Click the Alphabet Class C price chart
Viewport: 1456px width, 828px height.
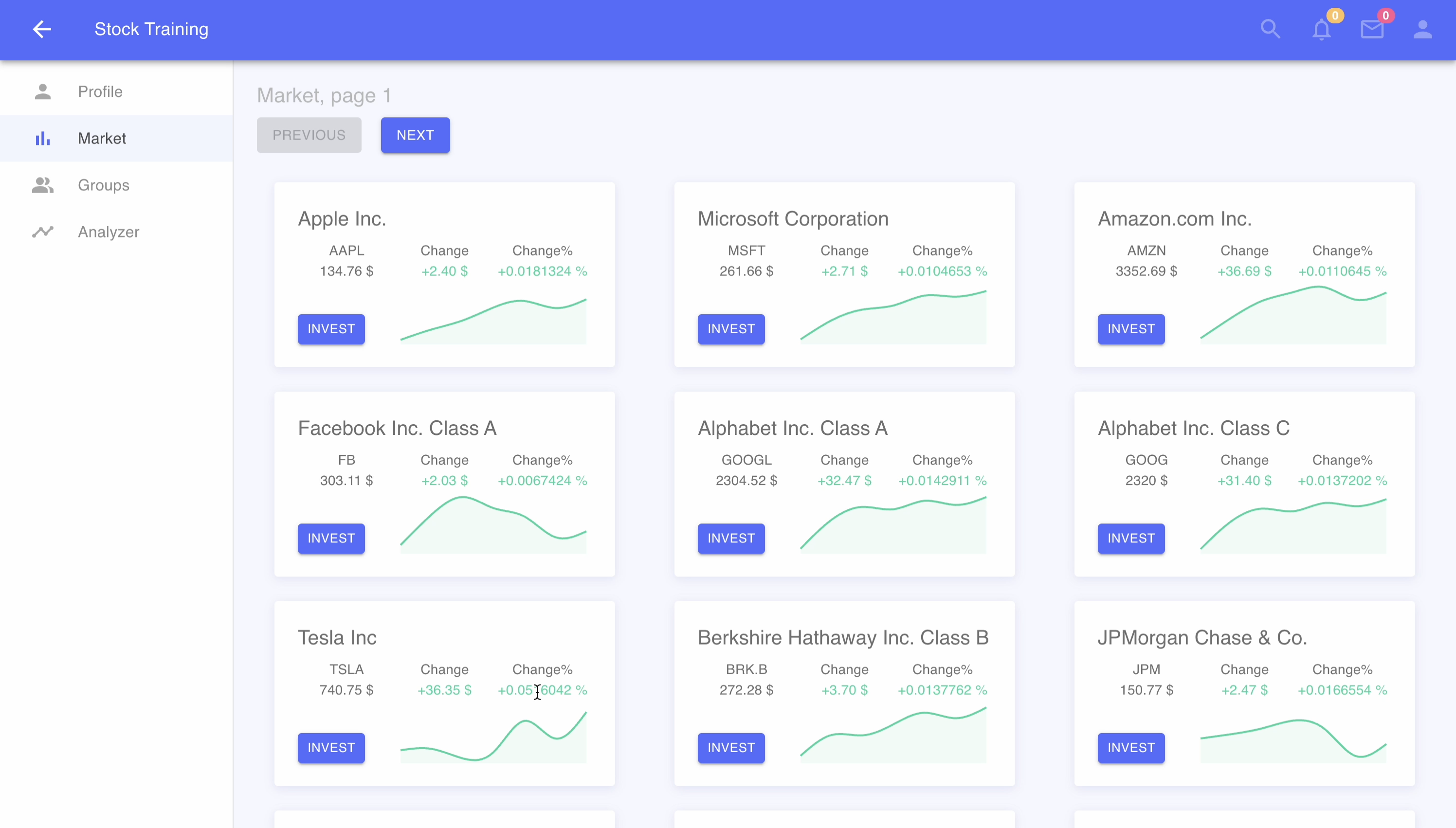(x=1293, y=526)
